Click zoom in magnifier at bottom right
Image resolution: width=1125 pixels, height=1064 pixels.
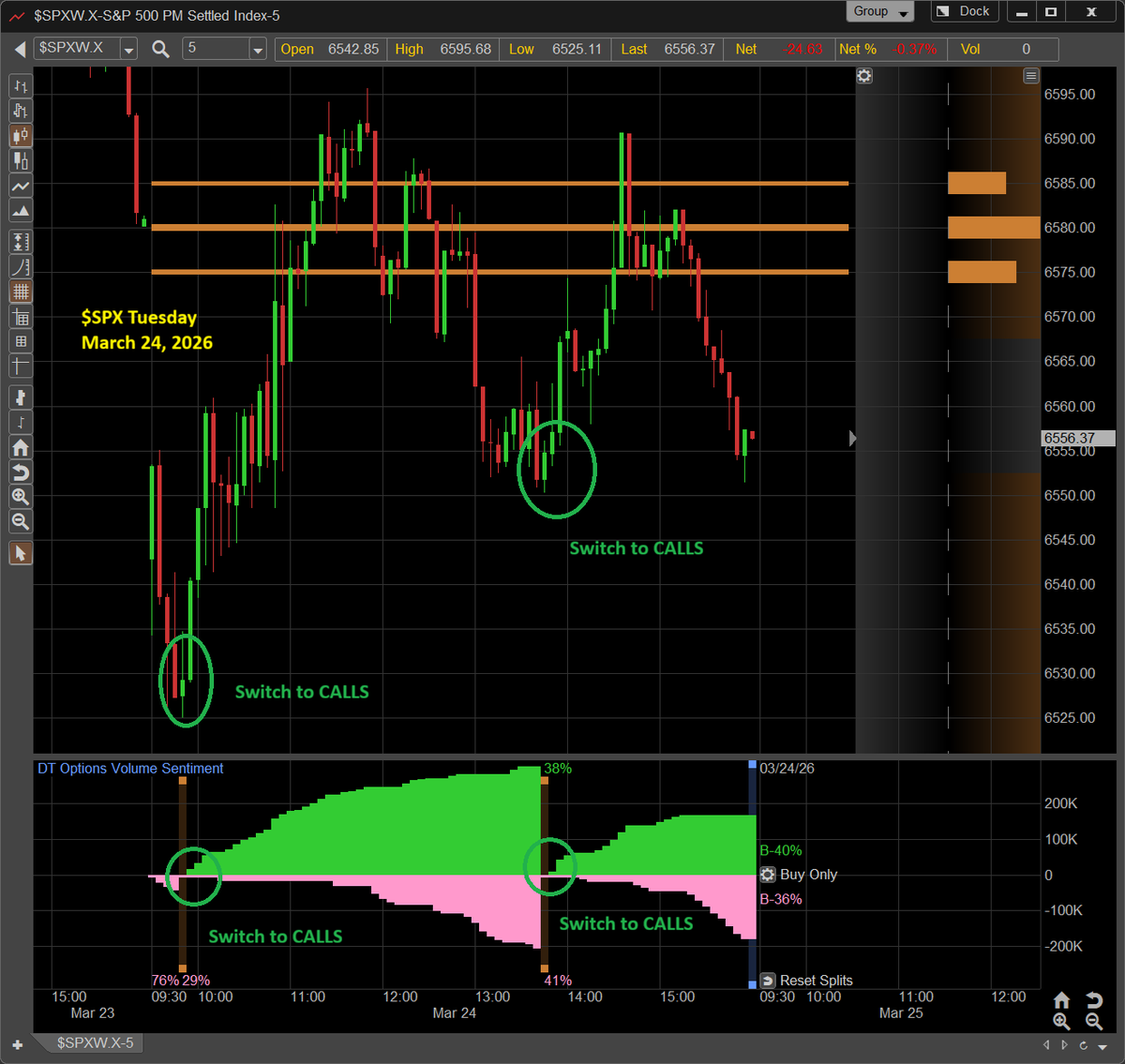pyautogui.click(x=1061, y=1022)
